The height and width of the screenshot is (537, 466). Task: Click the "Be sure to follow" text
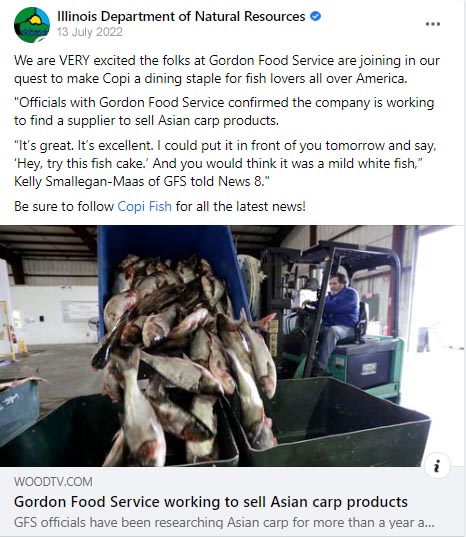(64, 207)
